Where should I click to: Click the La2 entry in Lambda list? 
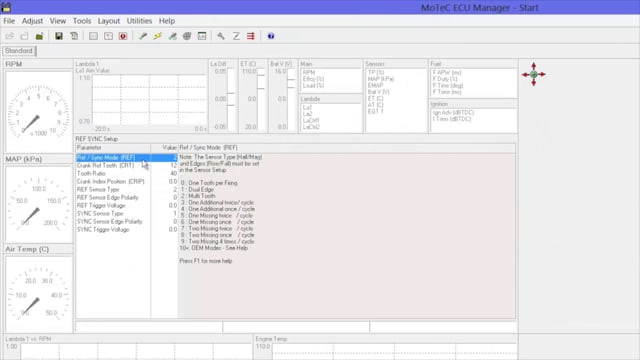pyautogui.click(x=307, y=114)
